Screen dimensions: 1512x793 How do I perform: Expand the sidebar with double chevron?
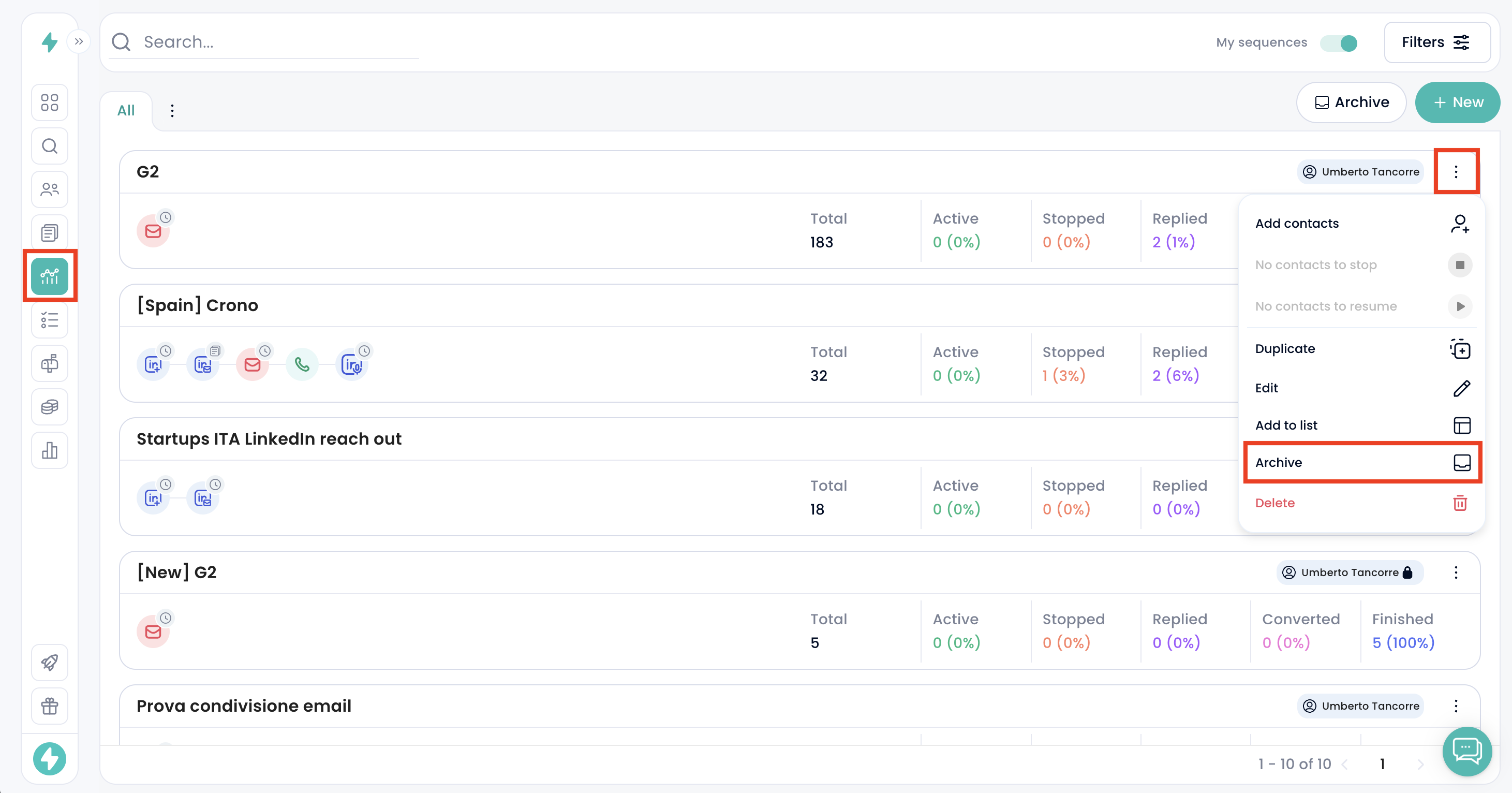click(79, 42)
